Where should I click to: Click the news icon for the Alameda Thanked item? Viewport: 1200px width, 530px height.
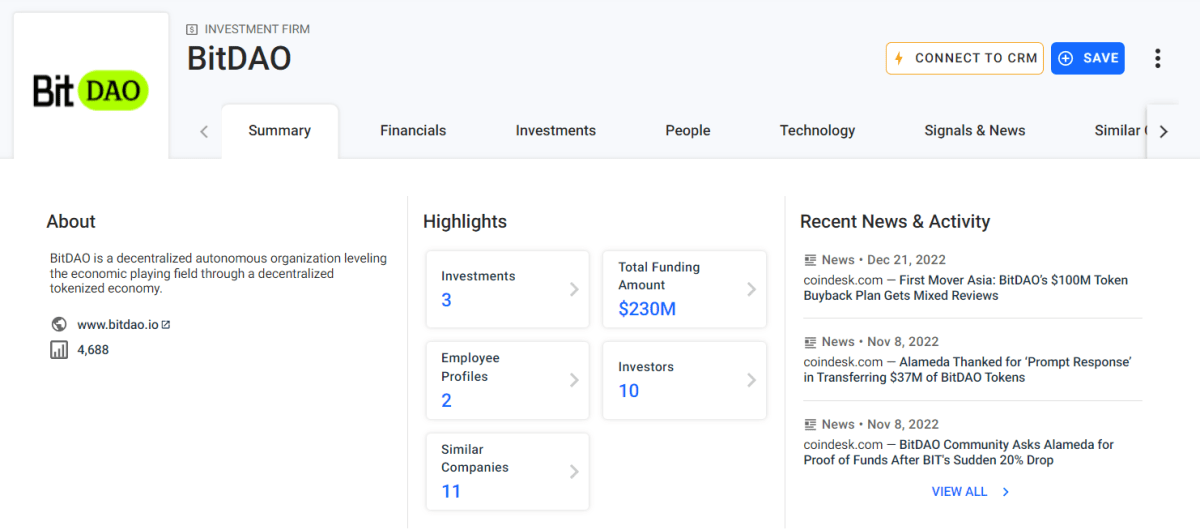coord(810,342)
